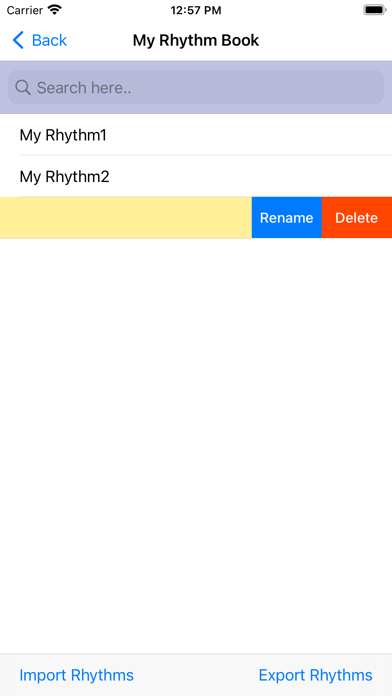Screen dimensions: 392x696
Task: Tap the Wi-Fi status icon
Action: (55, 10)
